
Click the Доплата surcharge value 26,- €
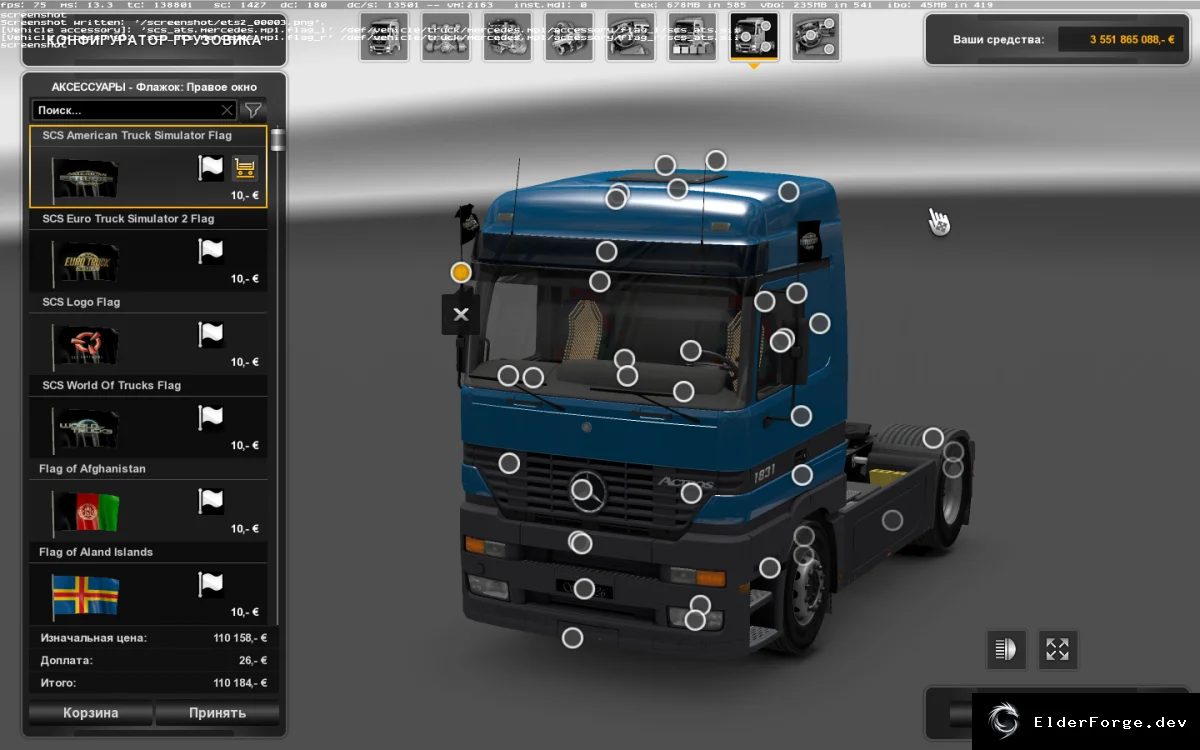tap(253, 660)
